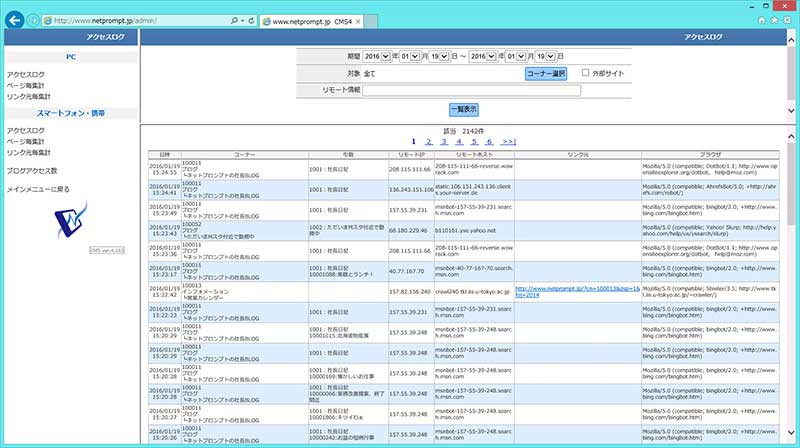Open the start day dropdown
The height and width of the screenshot is (448, 800).
click(x=439, y=56)
